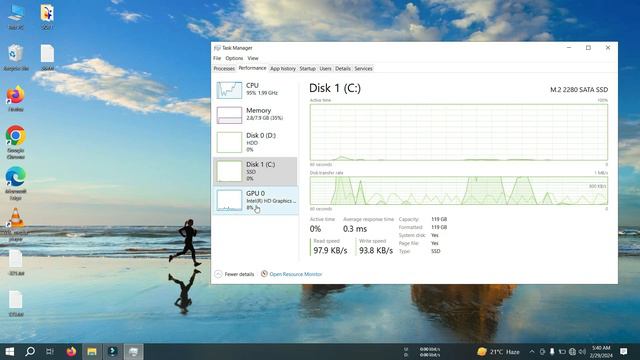
Task: Open Firefox from the taskbar
Action: pyautogui.click(x=71, y=351)
